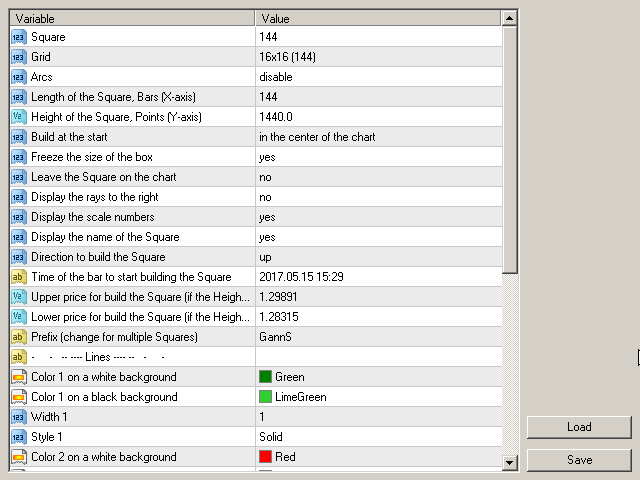Pick the LimeGreen color swatch
640x480 pixels.
[x=265, y=397]
